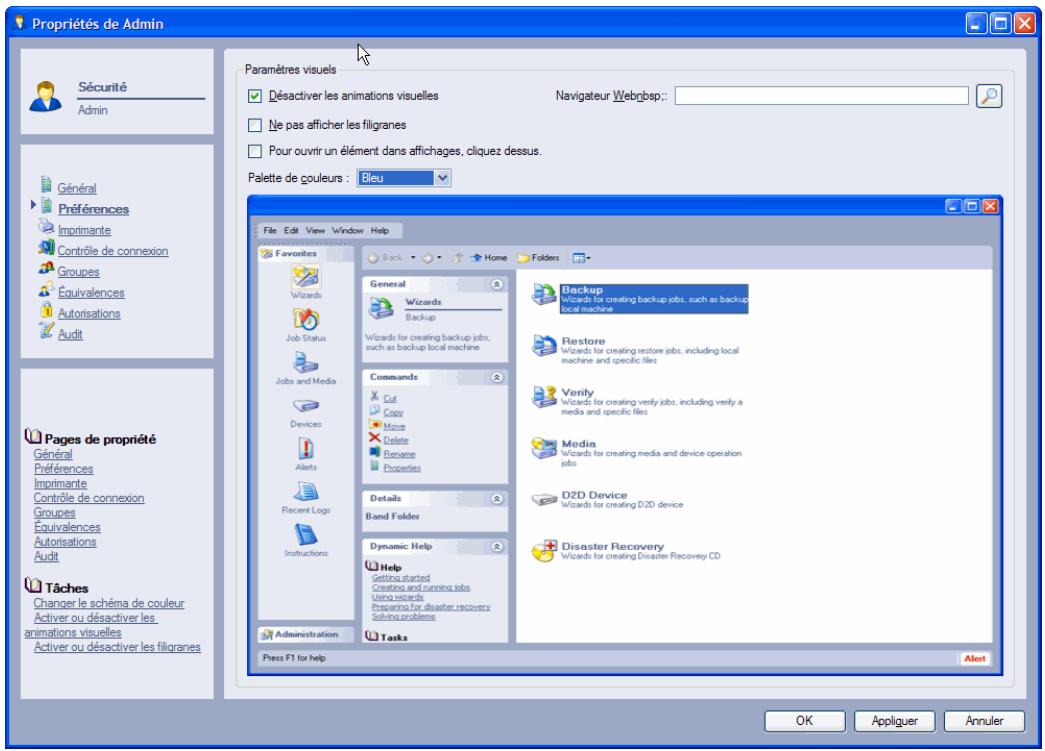Click the Wizards icon in preview Favorites
The height and width of the screenshot is (751, 1045).
(306, 277)
